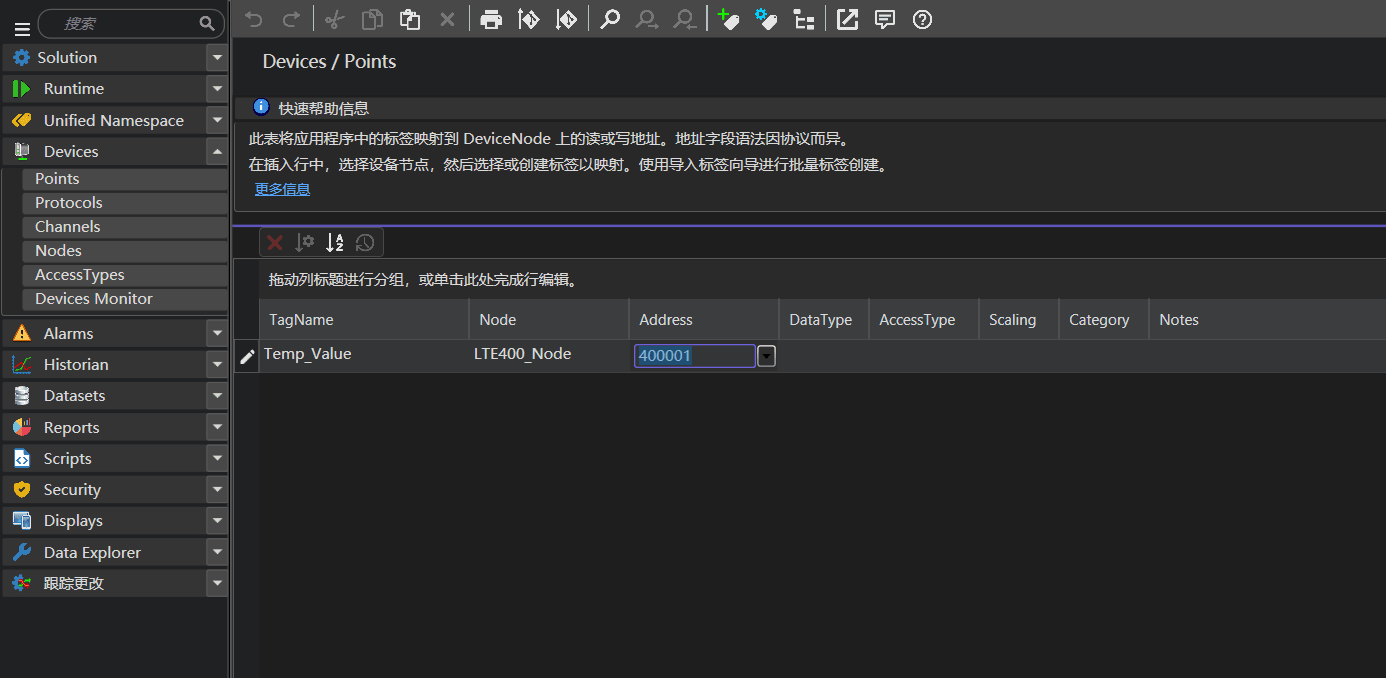Collapse the Devices section arrow
Viewport: 1386px width, 678px height.
217,151
